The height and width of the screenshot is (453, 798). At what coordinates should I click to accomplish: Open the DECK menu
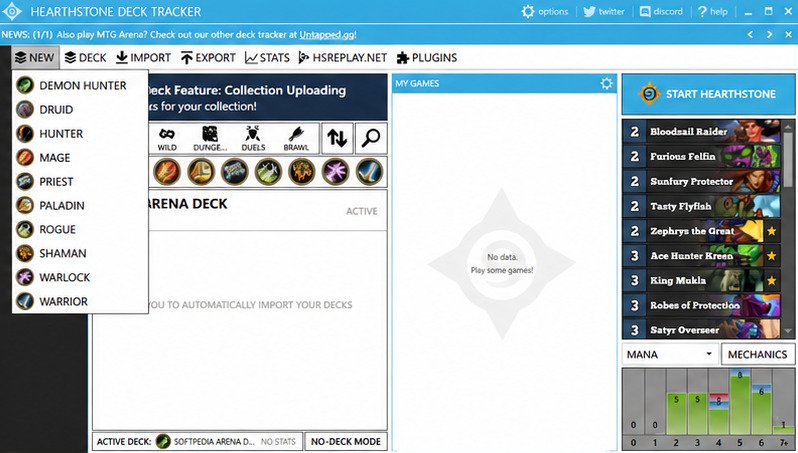86,58
